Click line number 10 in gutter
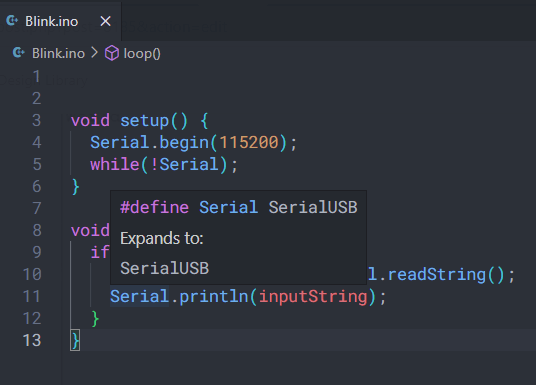 [32, 274]
